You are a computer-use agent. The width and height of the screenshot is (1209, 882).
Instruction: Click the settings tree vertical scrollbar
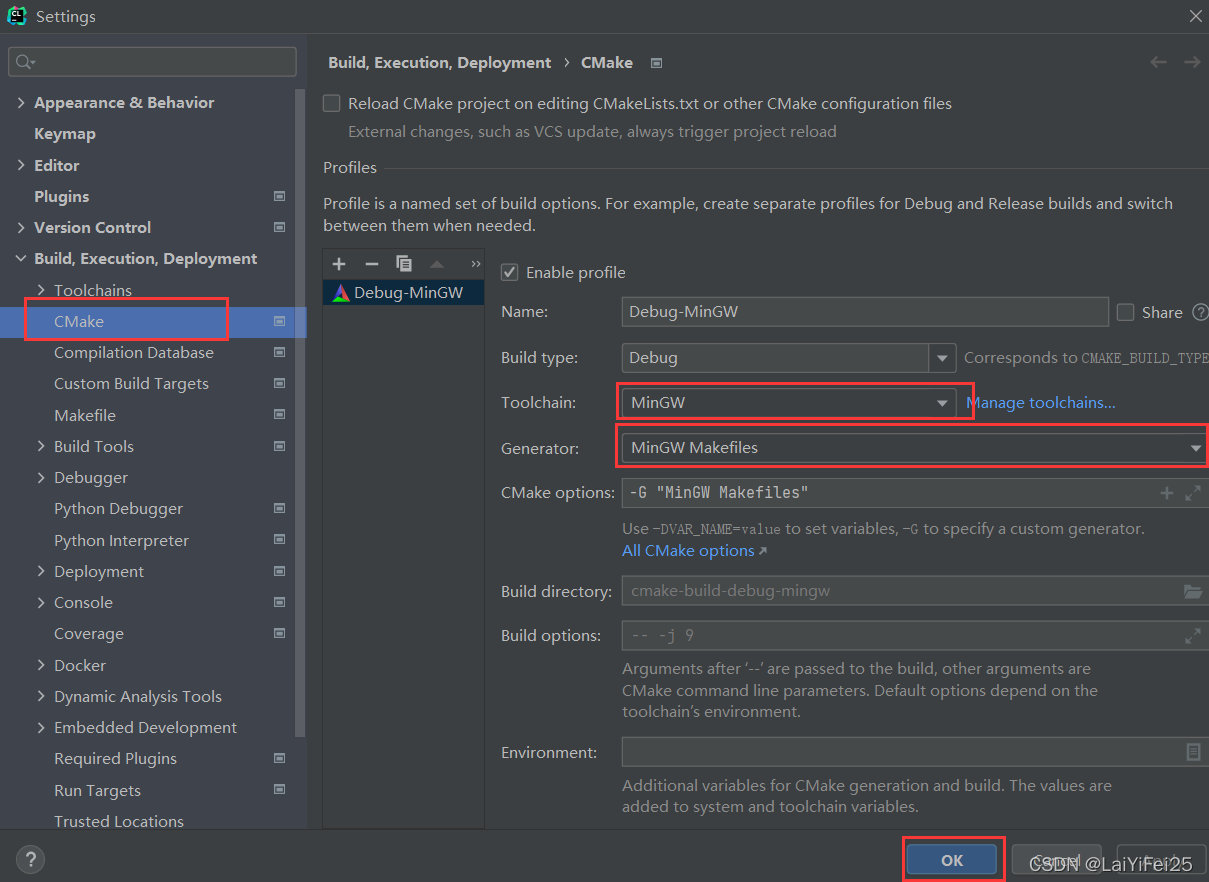tap(301, 412)
